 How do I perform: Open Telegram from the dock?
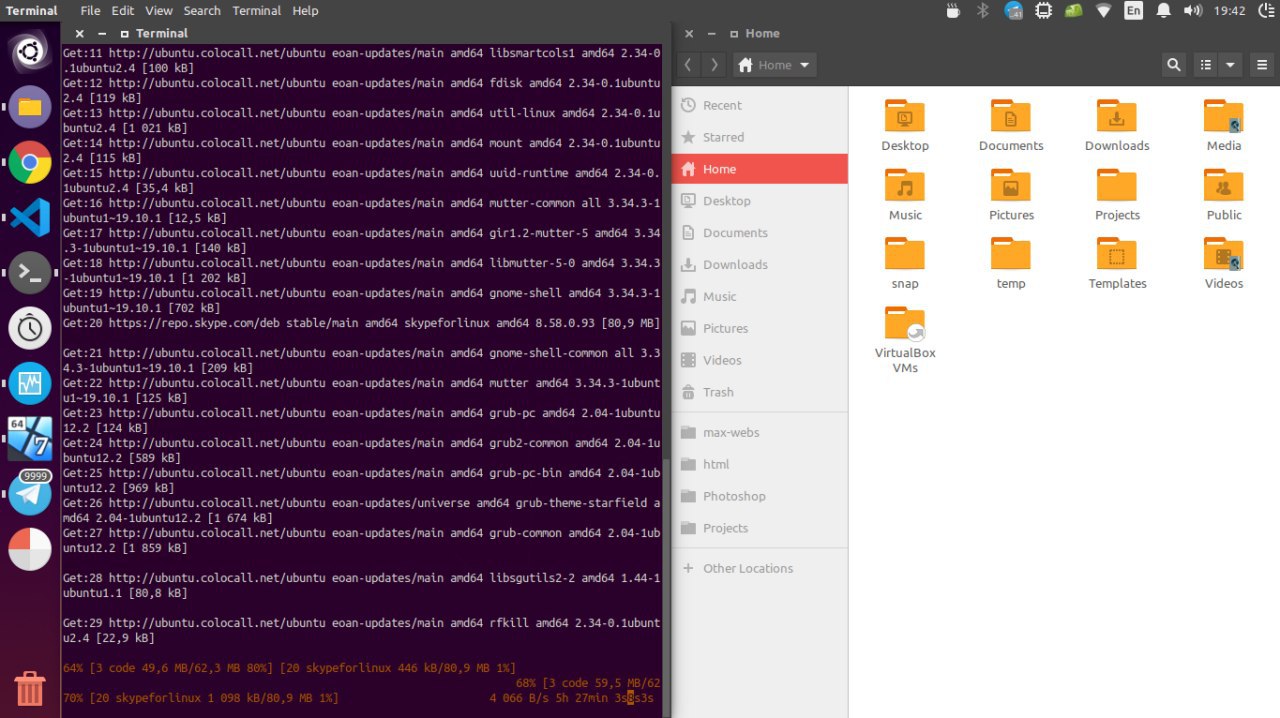click(30, 494)
